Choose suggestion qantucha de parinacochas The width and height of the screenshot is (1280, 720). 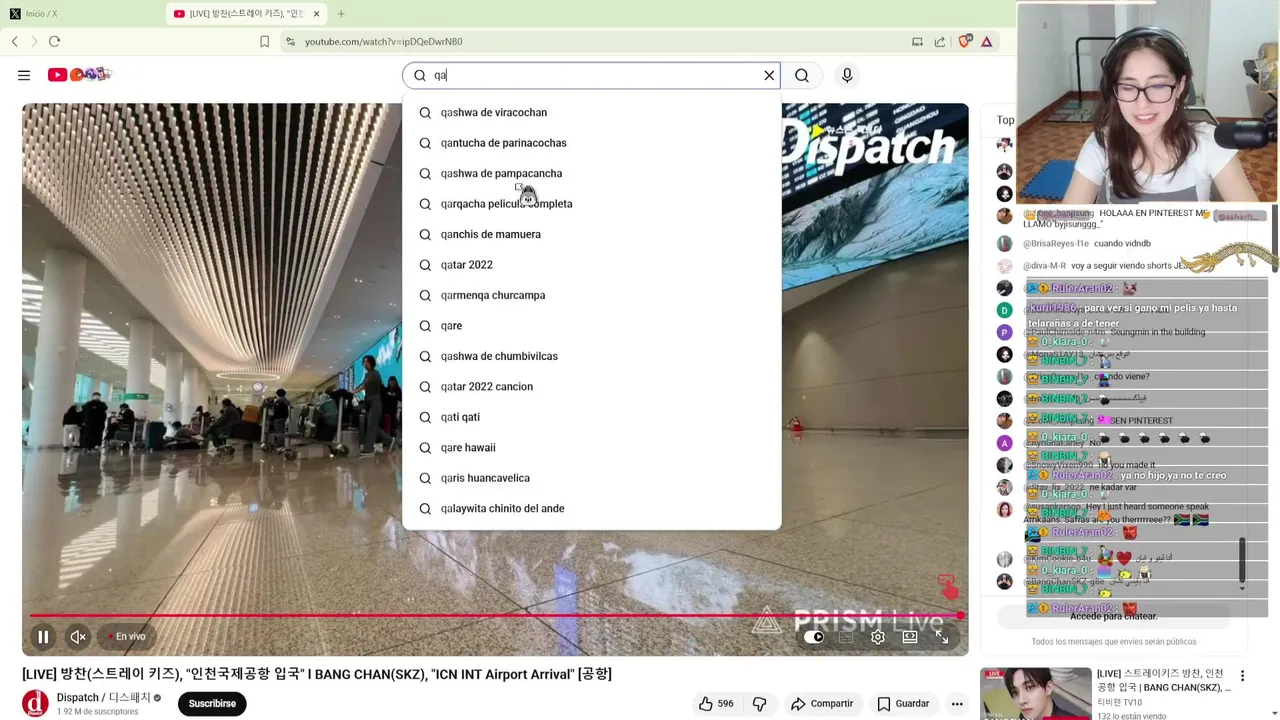pyautogui.click(x=591, y=143)
